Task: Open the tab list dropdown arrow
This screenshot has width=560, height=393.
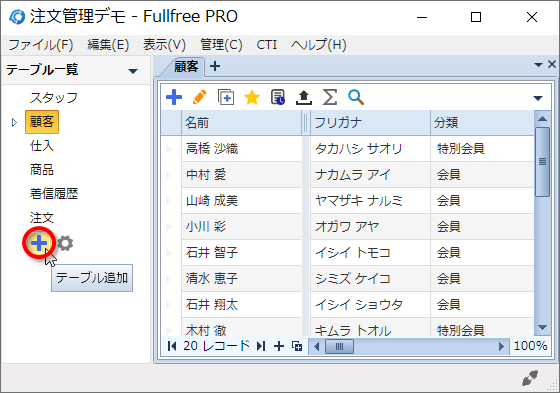Action: coord(539,65)
